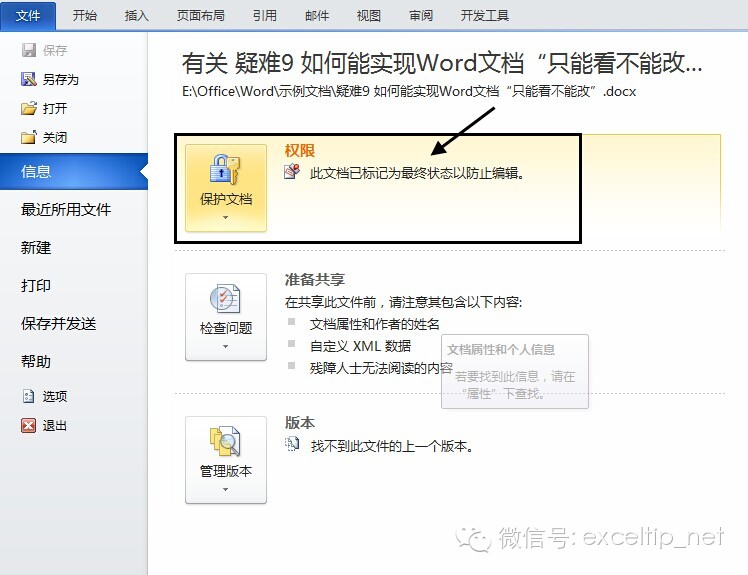Select 信息 in the backstage menu
748x575 pixels.
click(x=74, y=171)
